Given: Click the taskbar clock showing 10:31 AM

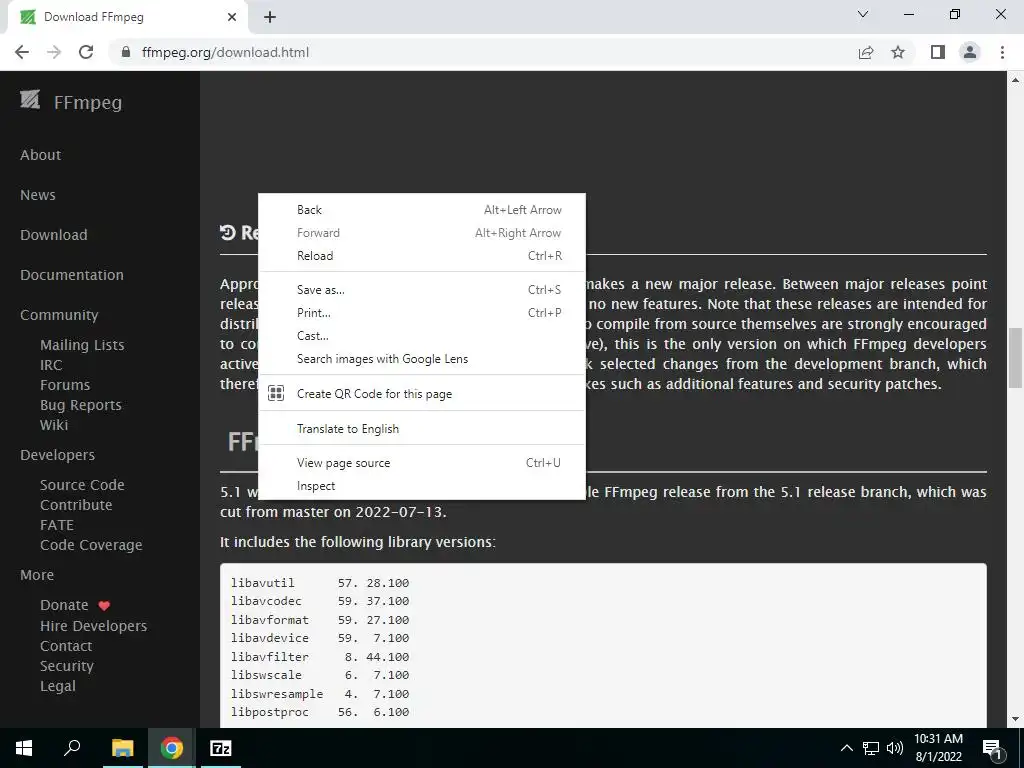Looking at the screenshot, I should click(938, 739).
